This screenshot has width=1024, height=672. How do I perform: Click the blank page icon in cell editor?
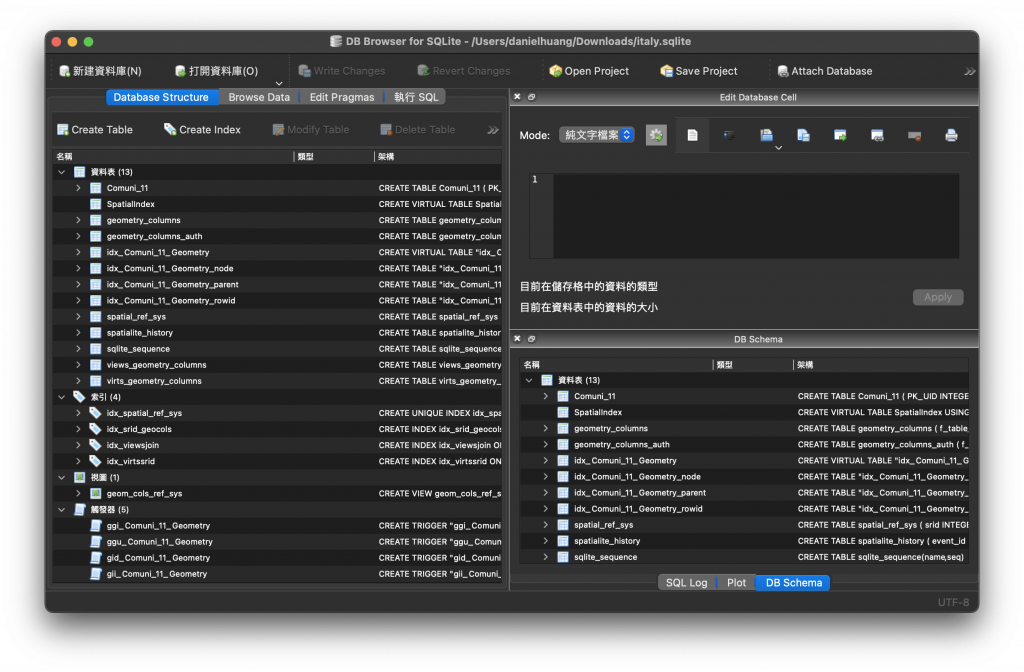coord(692,135)
